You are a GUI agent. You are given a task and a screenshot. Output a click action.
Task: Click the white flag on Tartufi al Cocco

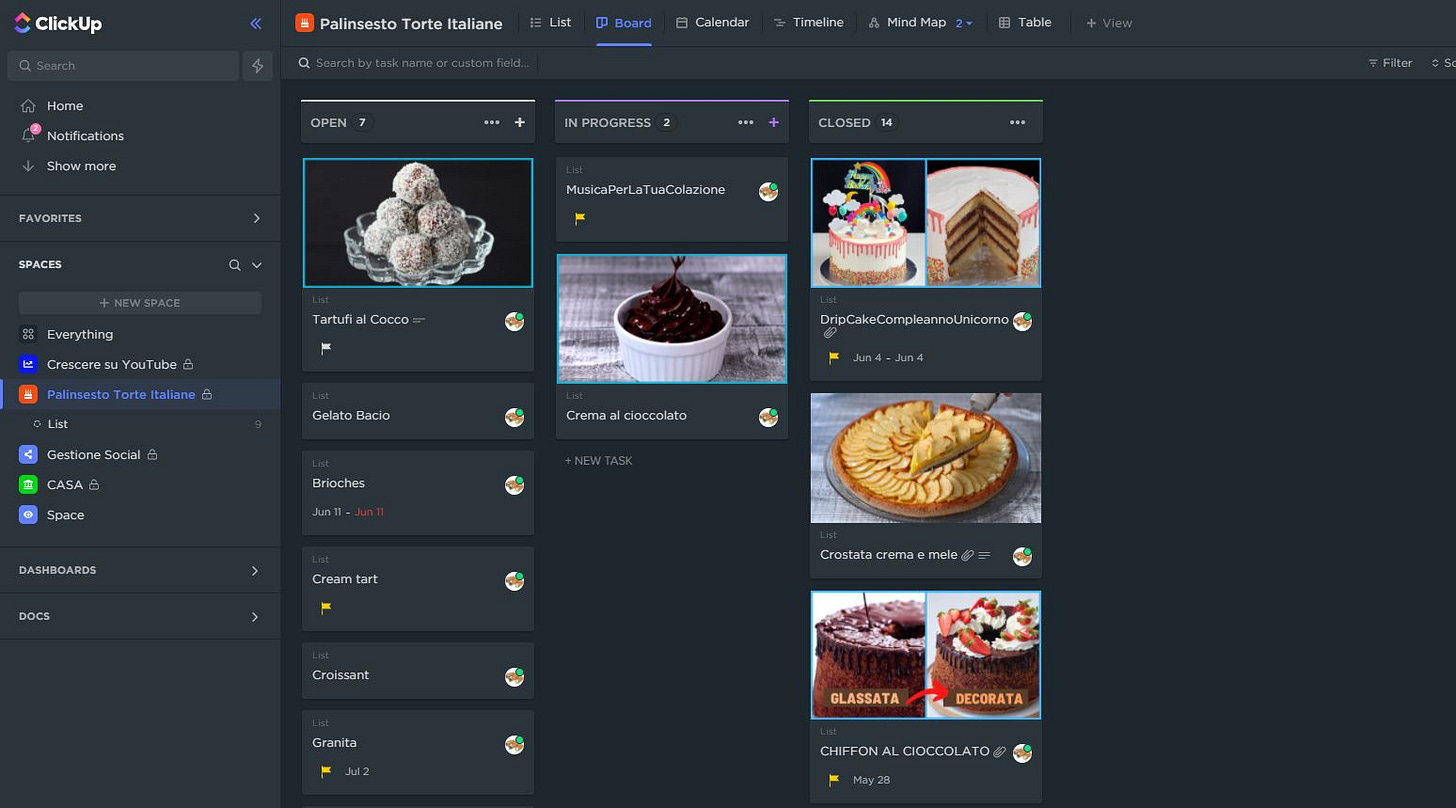pyautogui.click(x=326, y=349)
